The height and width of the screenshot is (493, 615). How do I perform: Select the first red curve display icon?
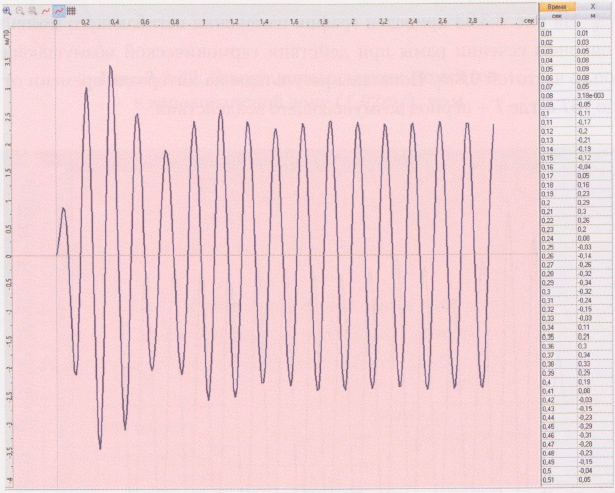coord(46,11)
